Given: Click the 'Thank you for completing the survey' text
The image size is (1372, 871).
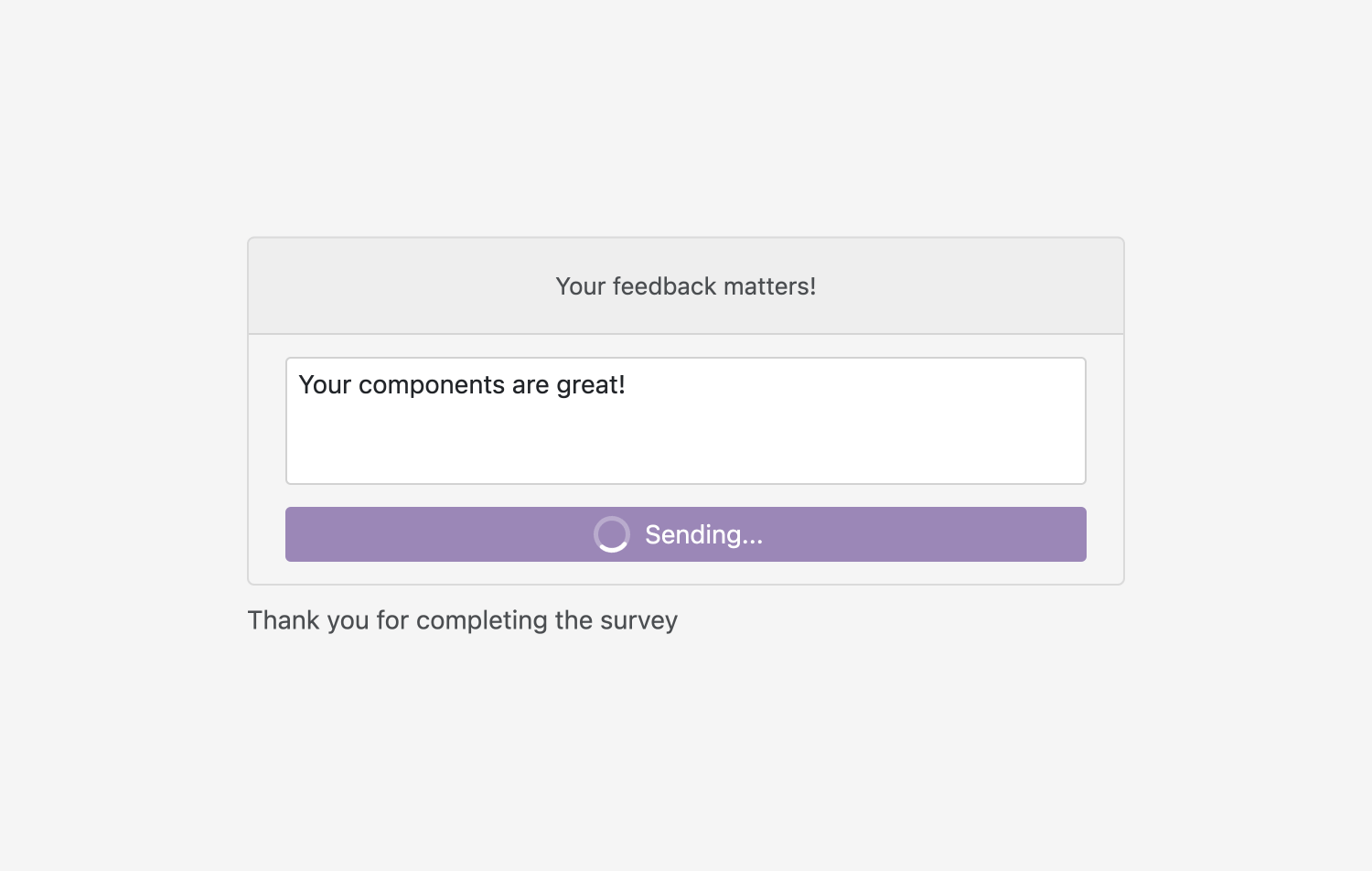Looking at the screenshot, I should 462,619.
